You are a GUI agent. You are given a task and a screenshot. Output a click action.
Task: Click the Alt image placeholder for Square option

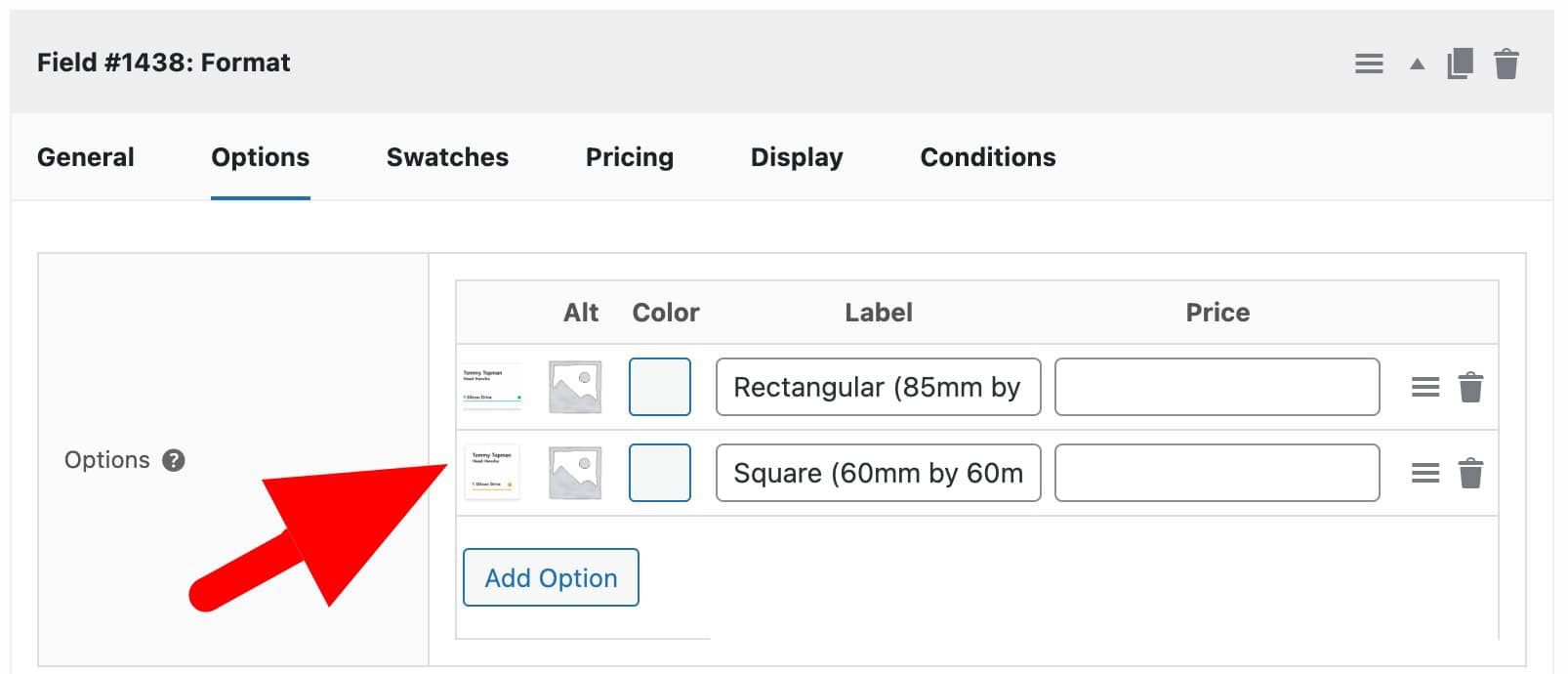click(x=575, y=473)
